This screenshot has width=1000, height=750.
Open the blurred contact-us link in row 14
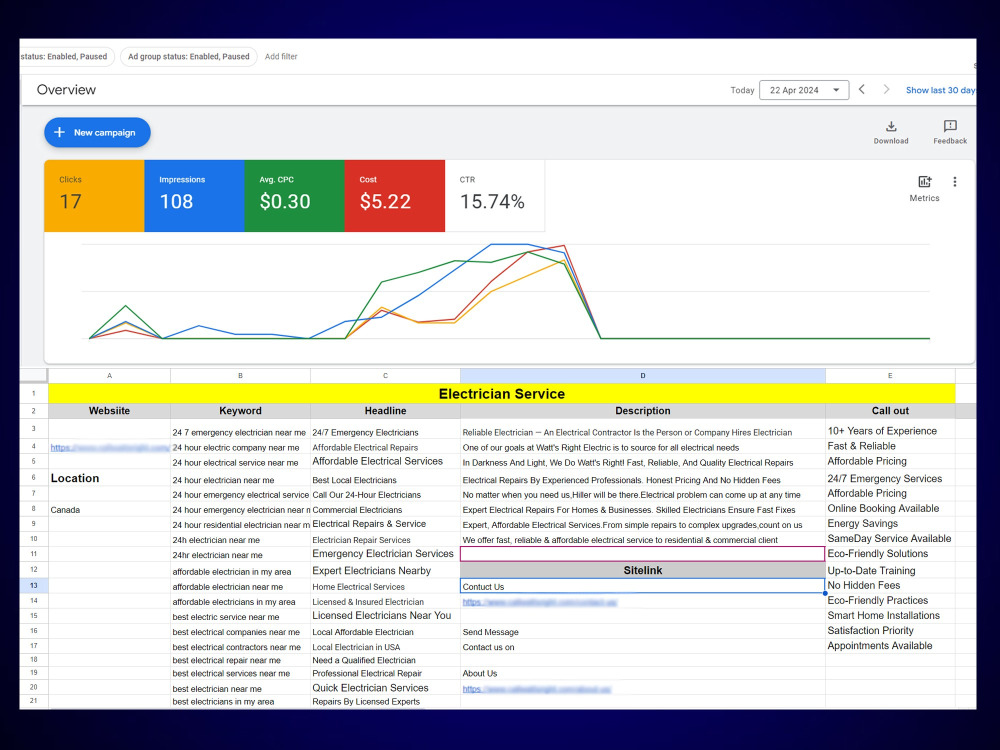pos(540,602)
